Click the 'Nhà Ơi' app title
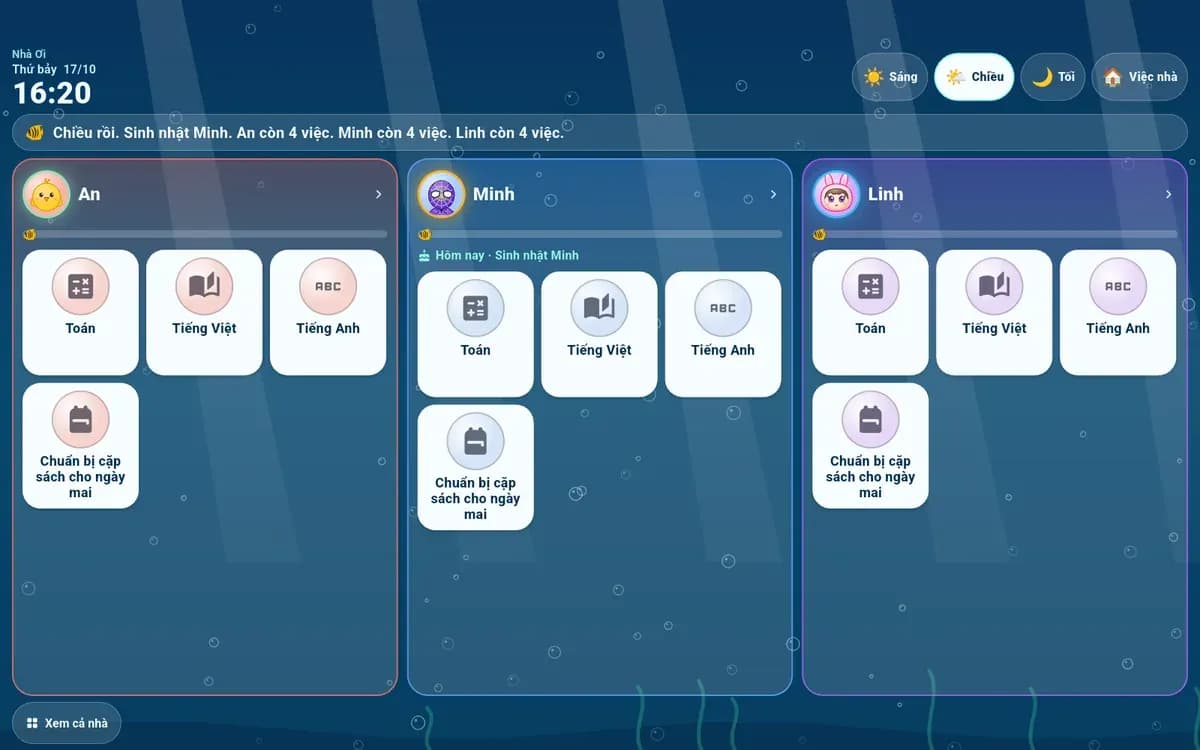 pos(29,54)
